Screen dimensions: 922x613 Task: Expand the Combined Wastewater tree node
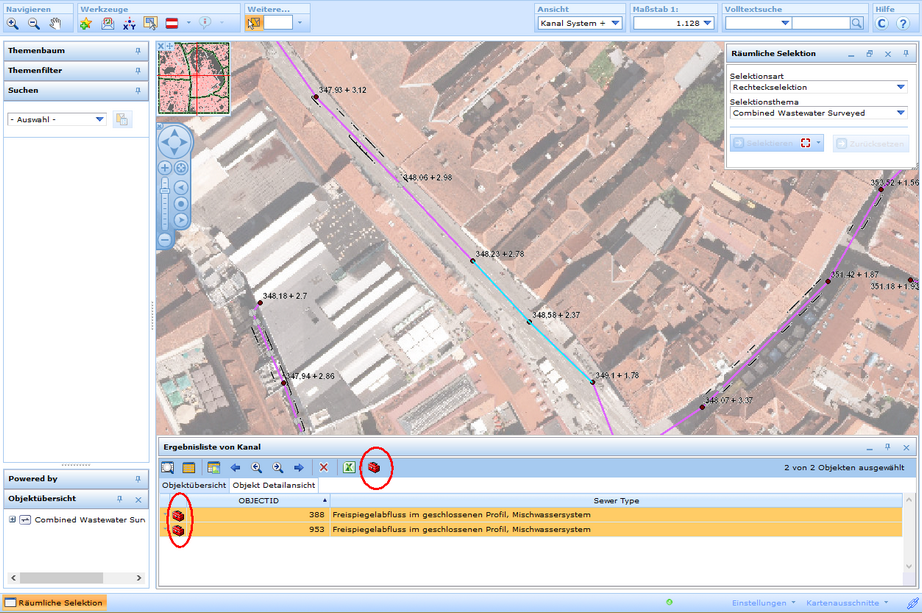tap(13, 520)
